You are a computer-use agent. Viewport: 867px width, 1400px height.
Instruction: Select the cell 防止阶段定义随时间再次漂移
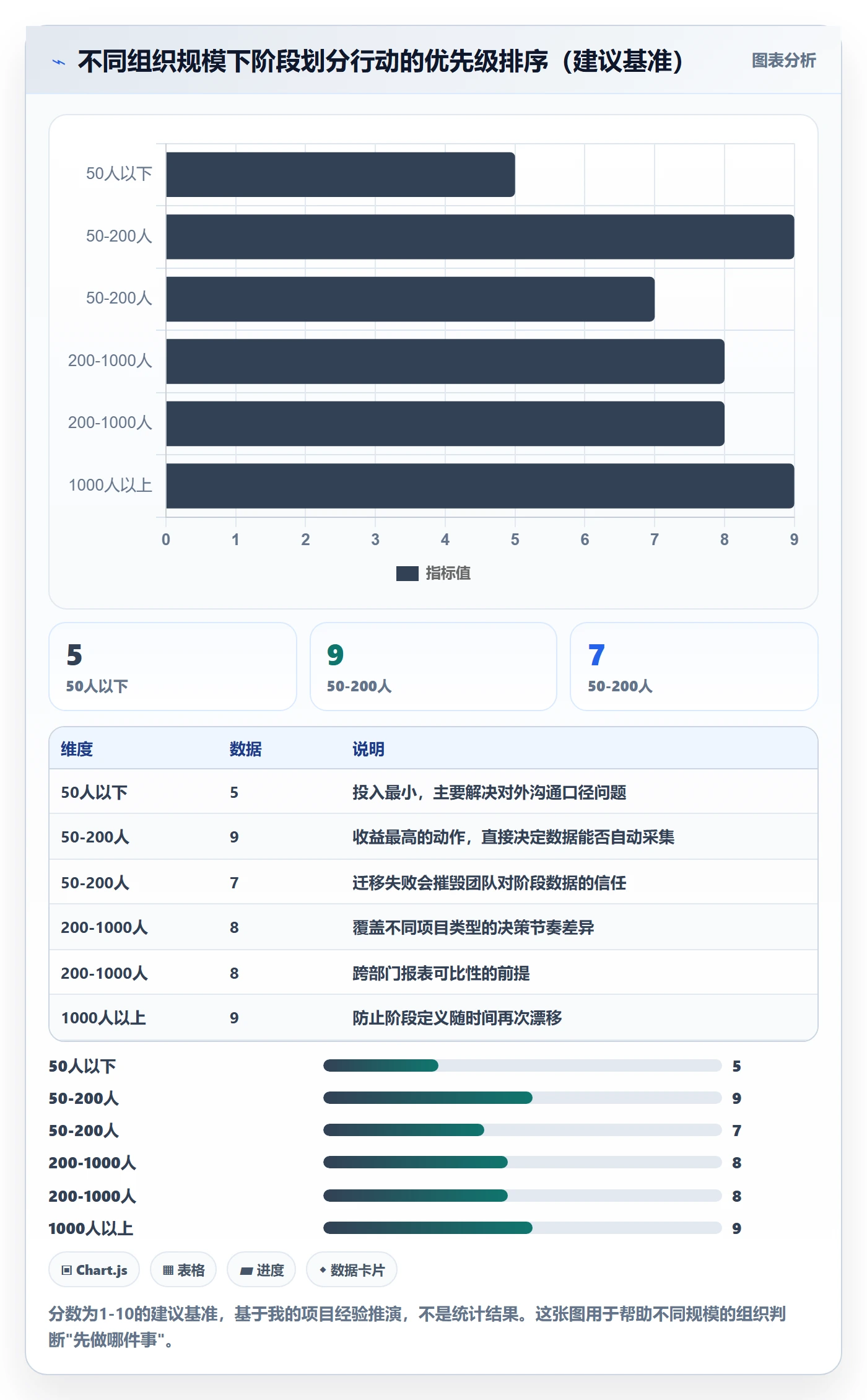click(457, 1018)
